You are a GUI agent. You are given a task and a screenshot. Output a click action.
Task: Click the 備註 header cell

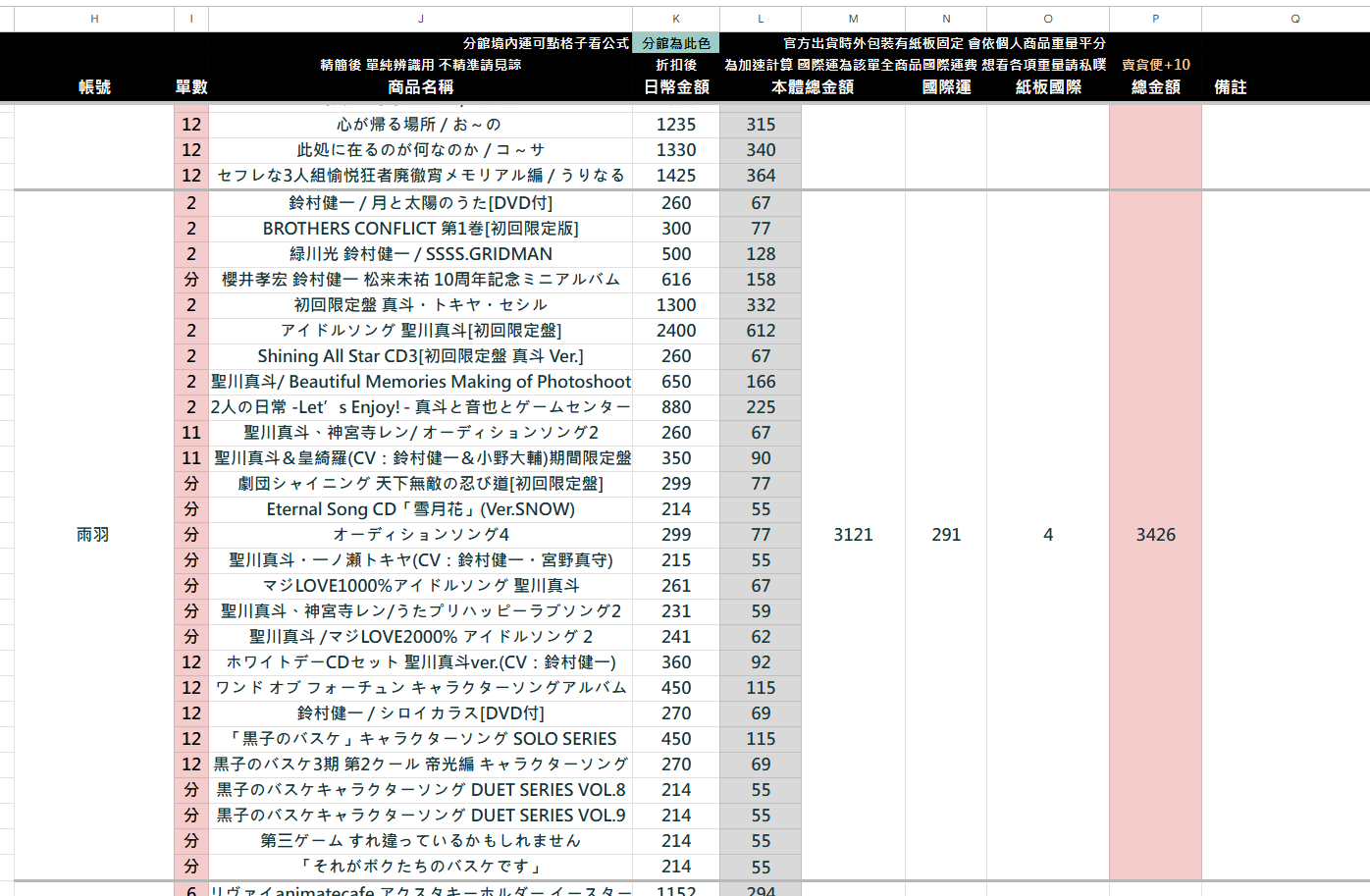coord(1231,87)
